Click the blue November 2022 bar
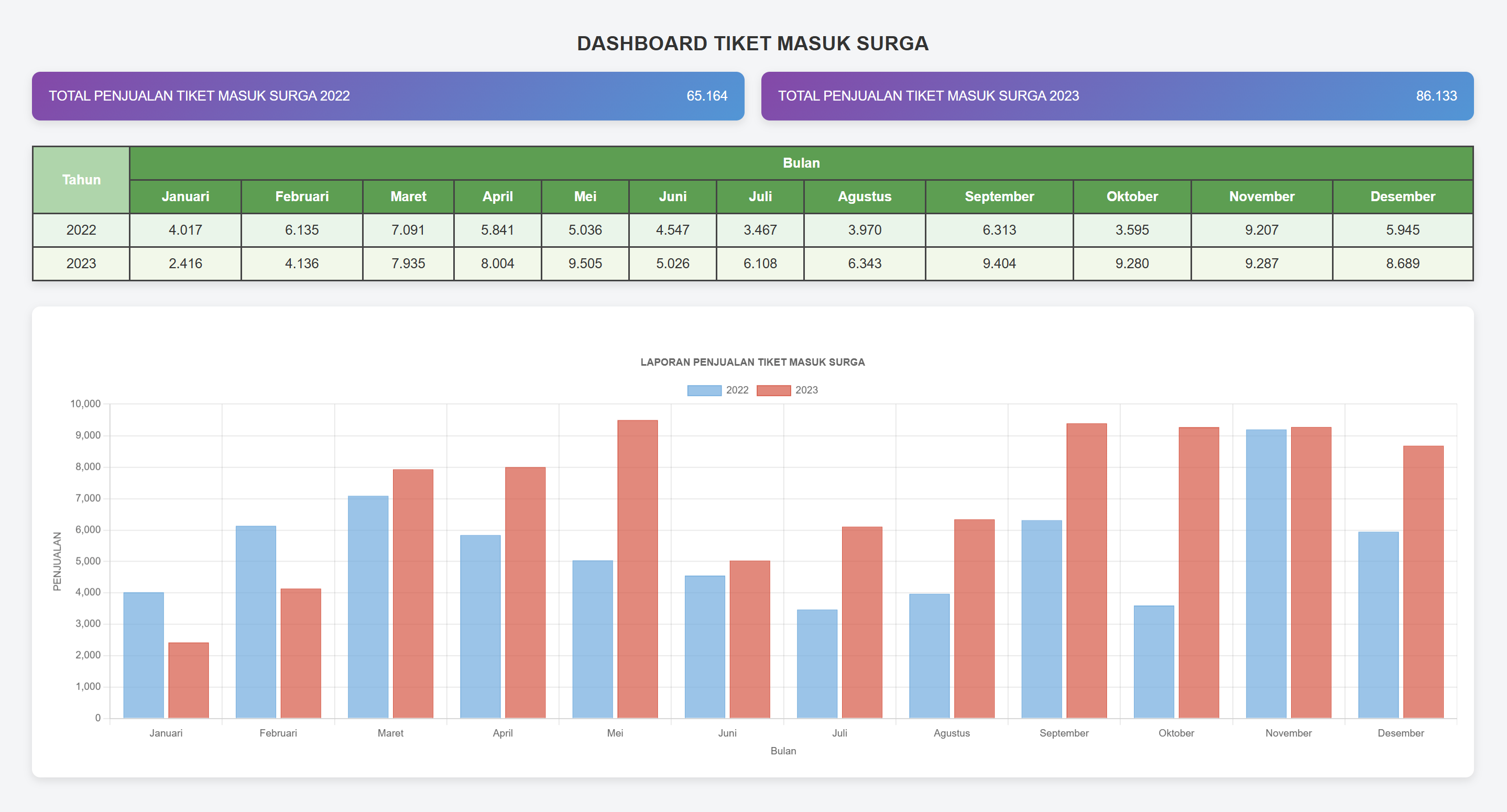The width and height of the screenshot is (1507, 812). pos(1266,573)
